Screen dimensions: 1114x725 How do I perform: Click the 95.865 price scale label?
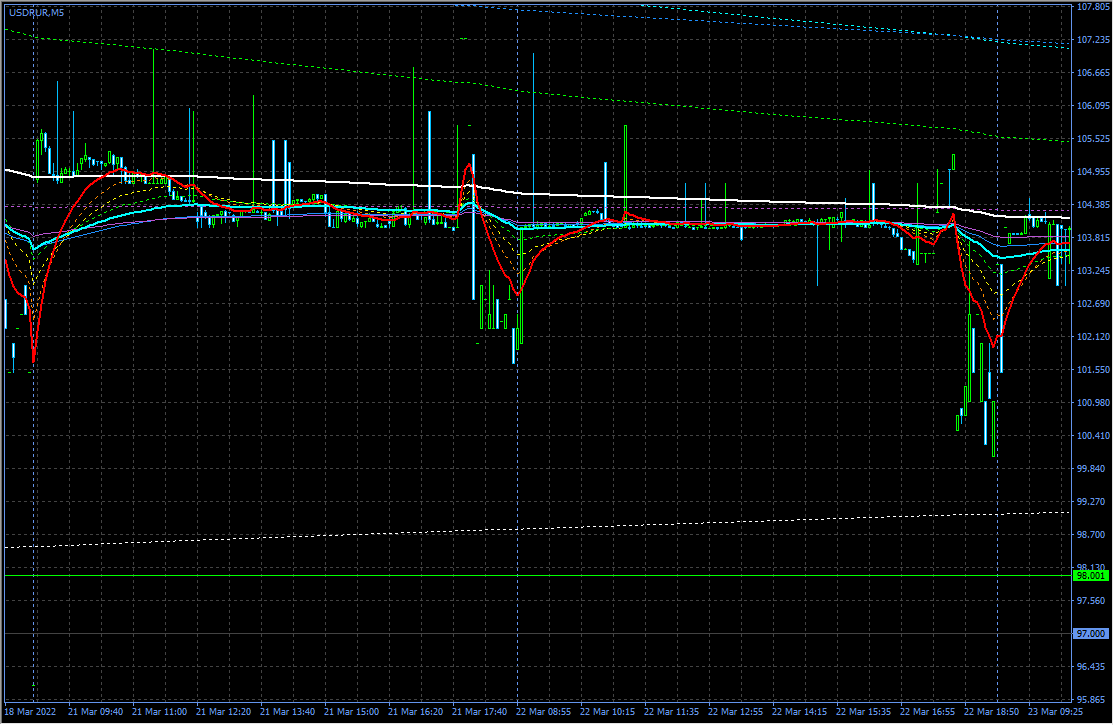pyautogui.click(x=1090, y=700)
